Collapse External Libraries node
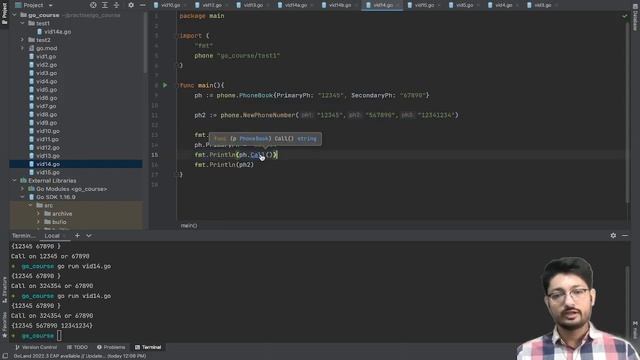The image size is (640, 360). click(x=15, y=180)
